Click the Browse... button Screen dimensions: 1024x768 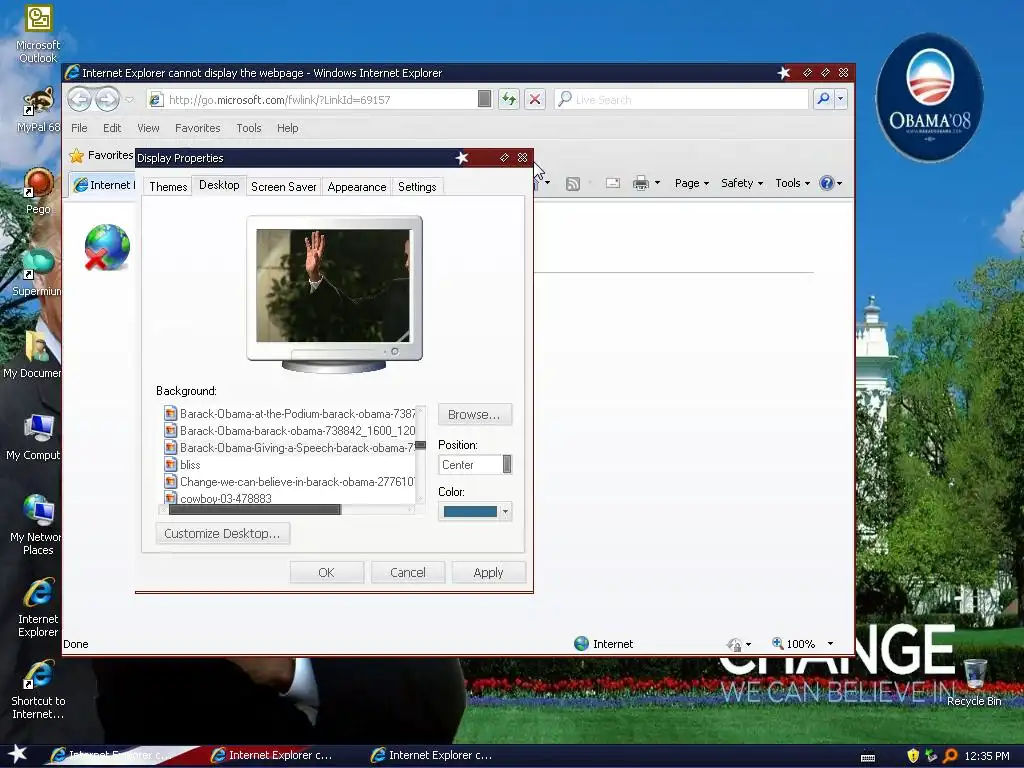pos(474,414)
